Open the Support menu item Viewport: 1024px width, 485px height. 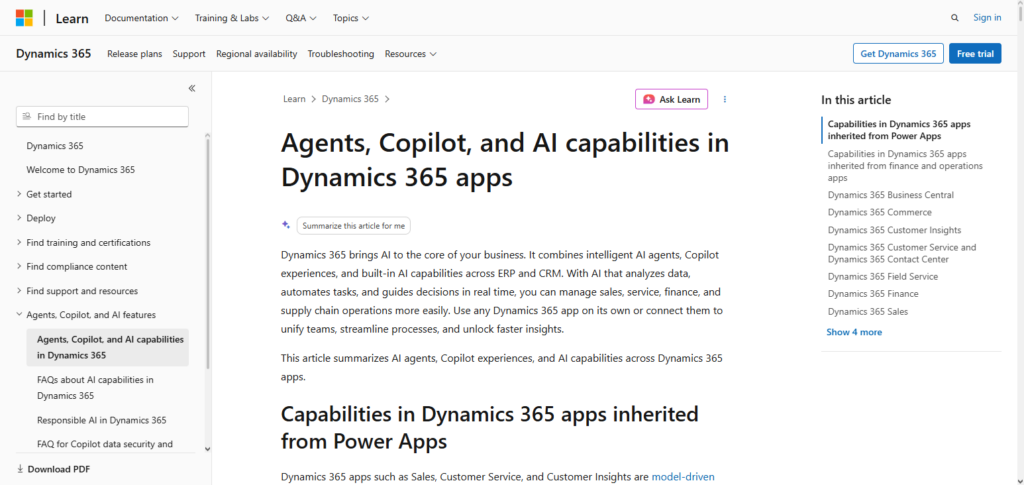click(189, 54)
